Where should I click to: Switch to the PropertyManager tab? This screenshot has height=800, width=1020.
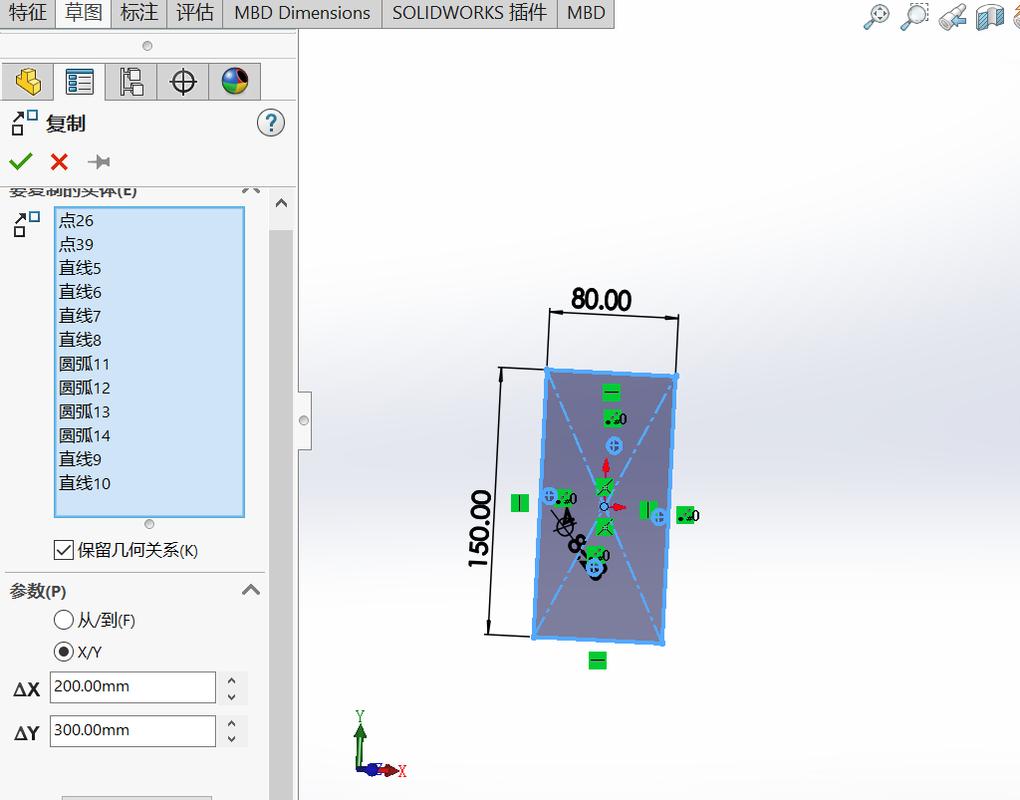tap(80, 81)
